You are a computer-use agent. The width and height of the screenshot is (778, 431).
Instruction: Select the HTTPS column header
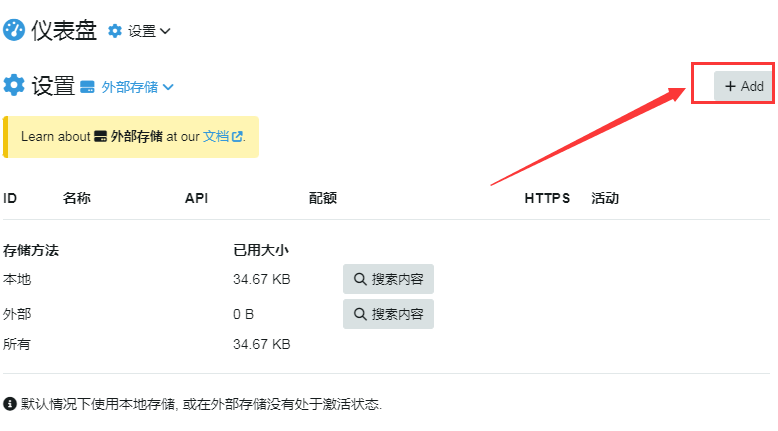[x=547, y=198]
